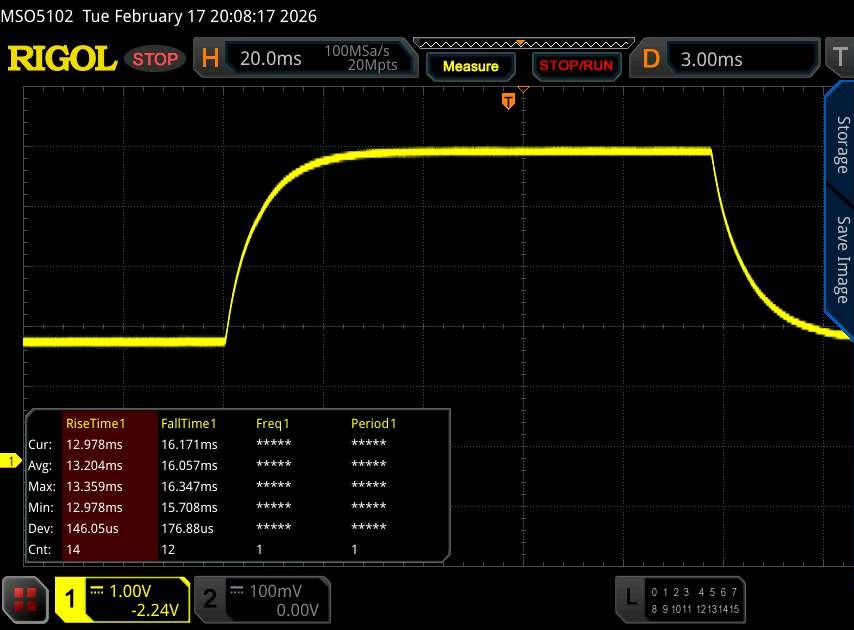
Task: Click the orange D delay icon
Action: point(651,59)
